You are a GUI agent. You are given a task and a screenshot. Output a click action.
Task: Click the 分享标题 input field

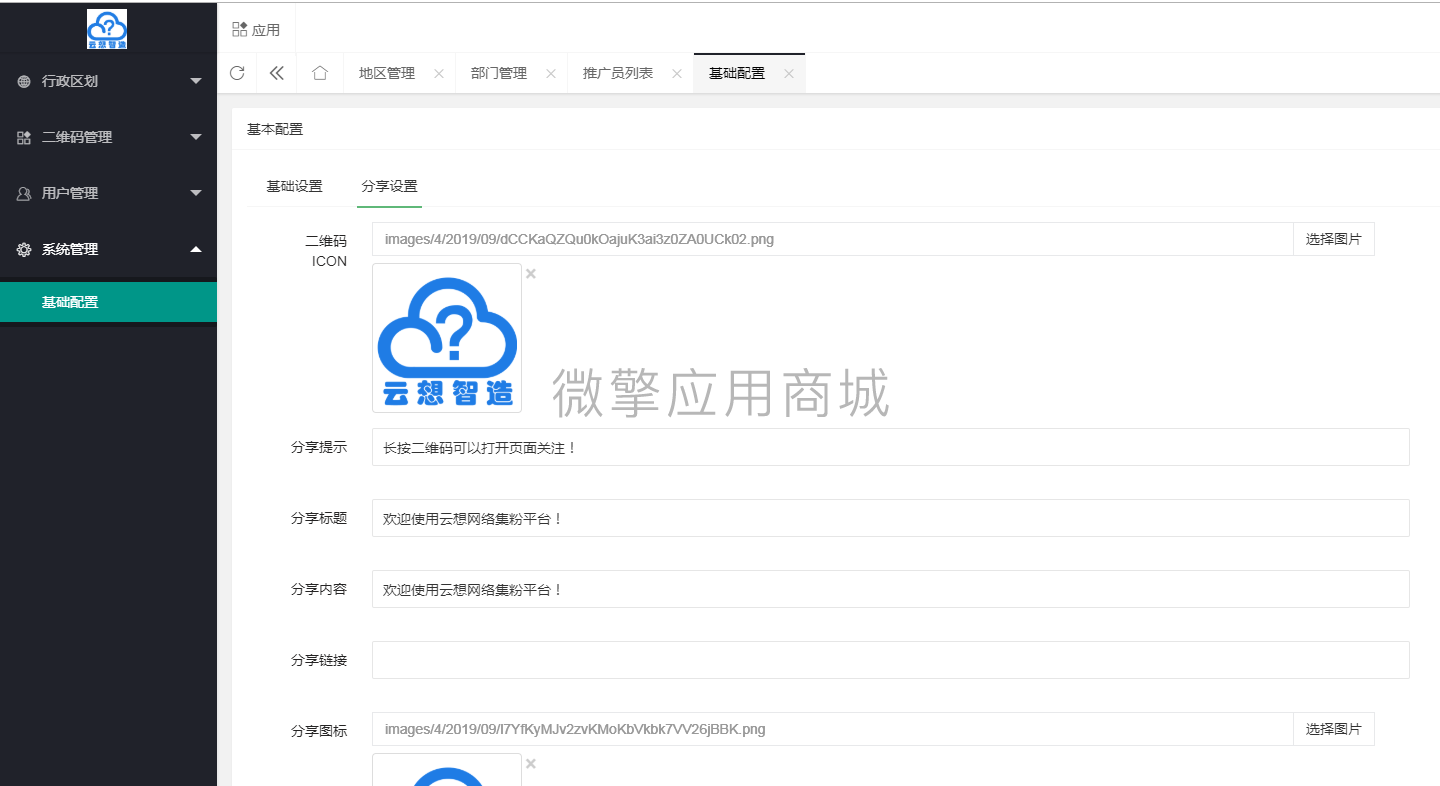point(891,518)
